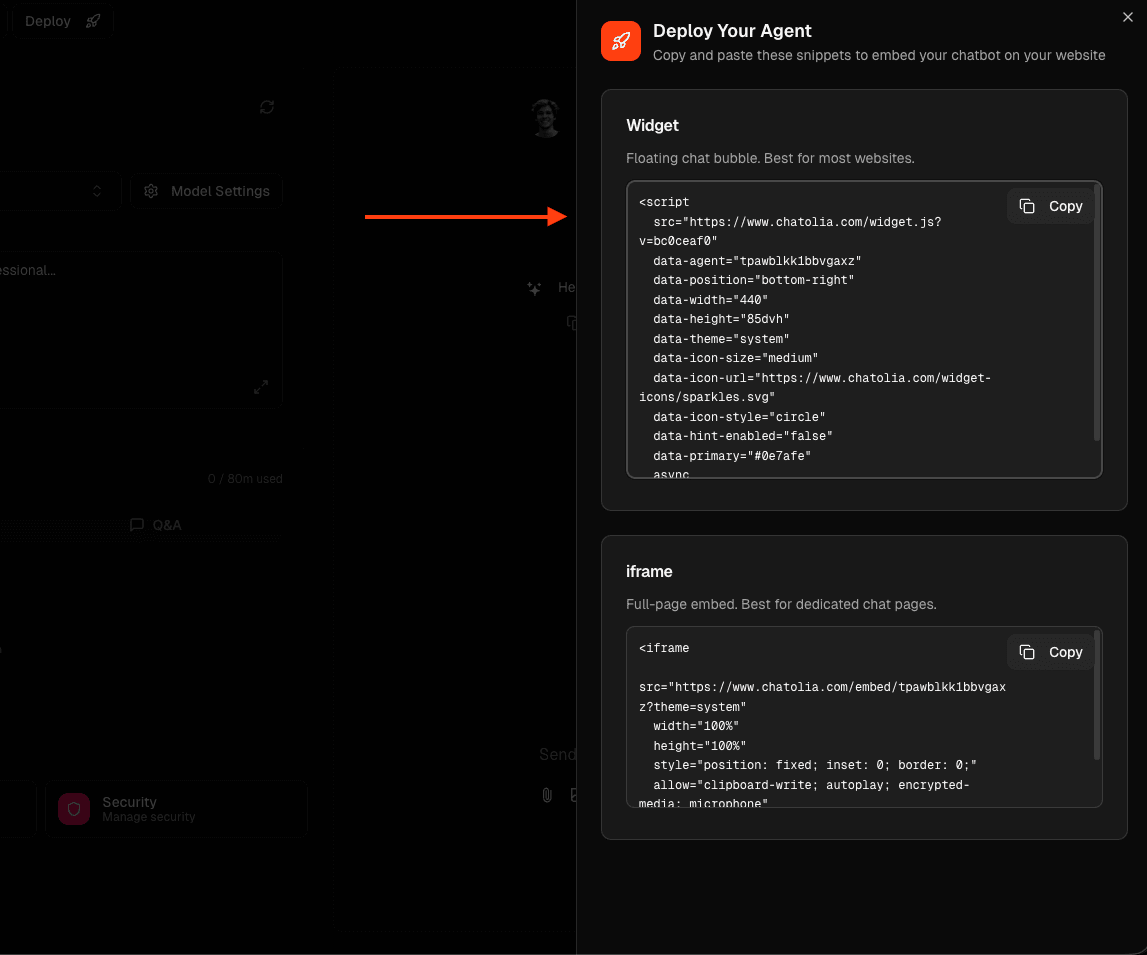Copy the Widget script snippet

(x=1051, y=206)
